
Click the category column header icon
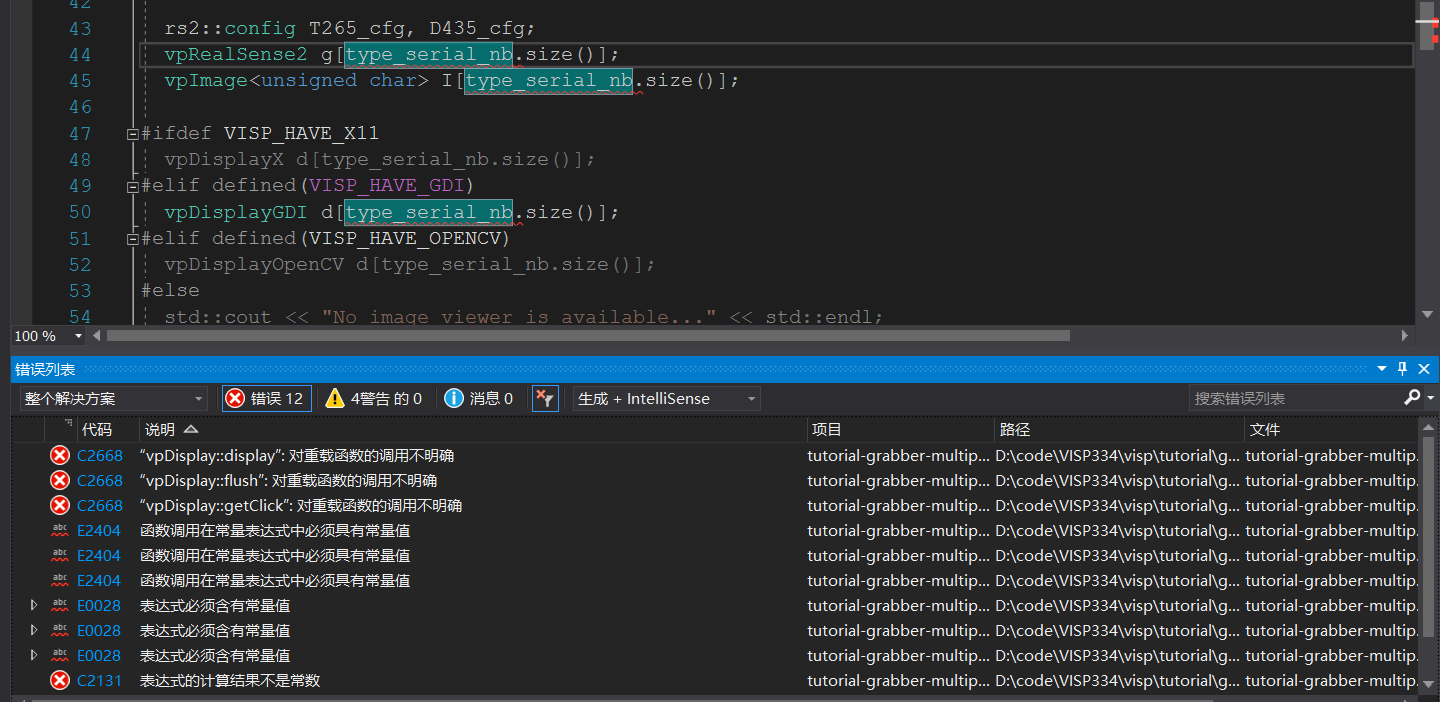point(67,424)
